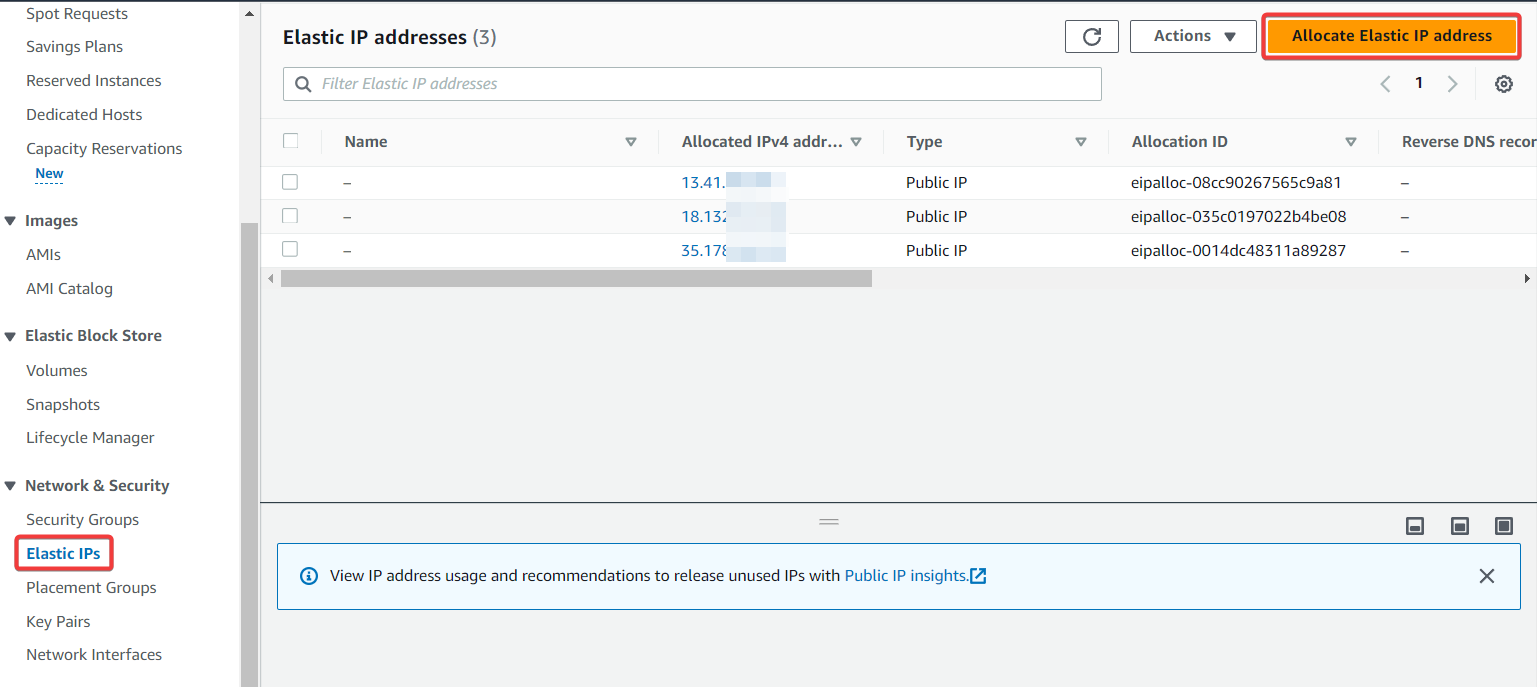
Task: Open Reserved Instances in sidebar
Action: [94, 81]
